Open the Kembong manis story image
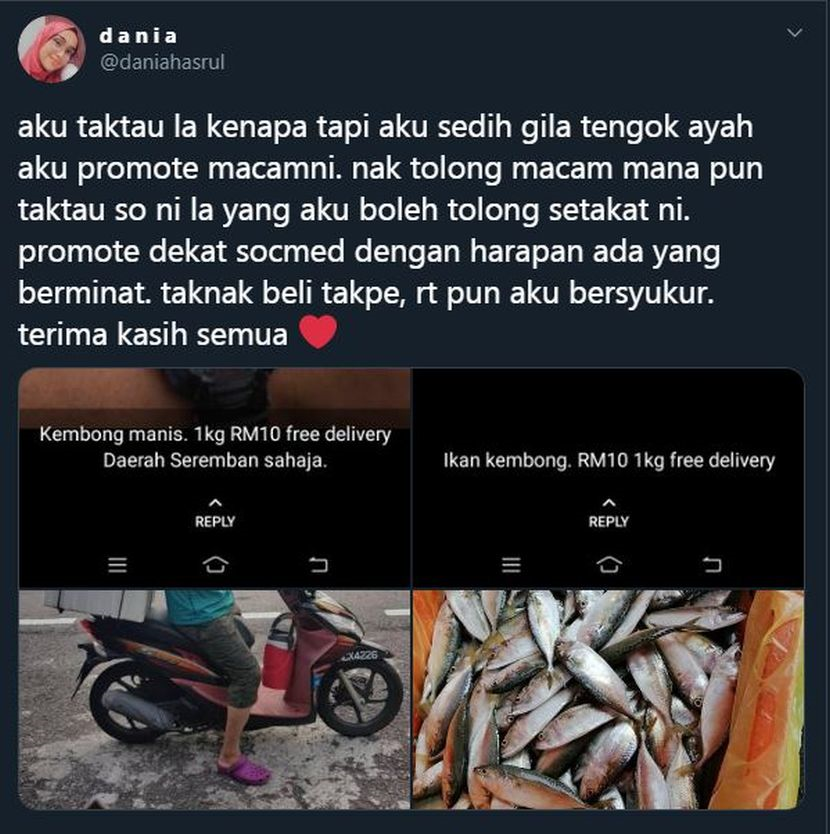The image size is (830, 834). [x=214, y=478]
